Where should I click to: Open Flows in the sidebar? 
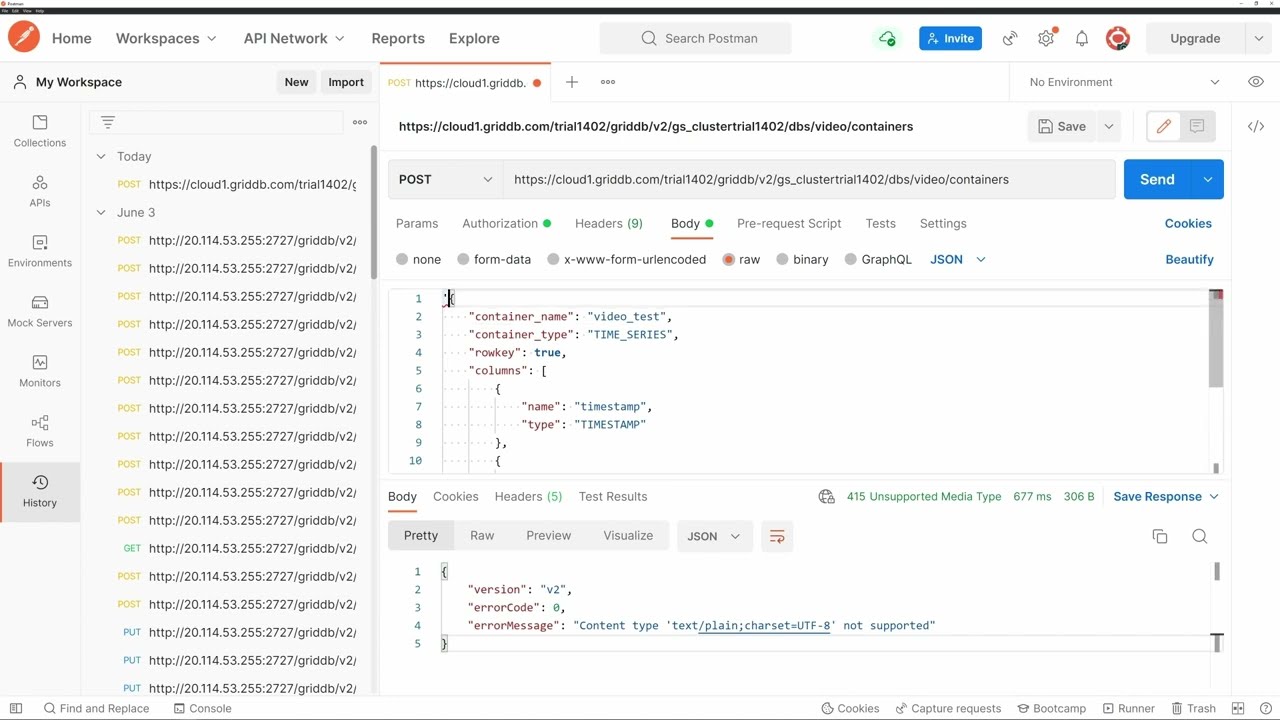(x=40, y=431)
